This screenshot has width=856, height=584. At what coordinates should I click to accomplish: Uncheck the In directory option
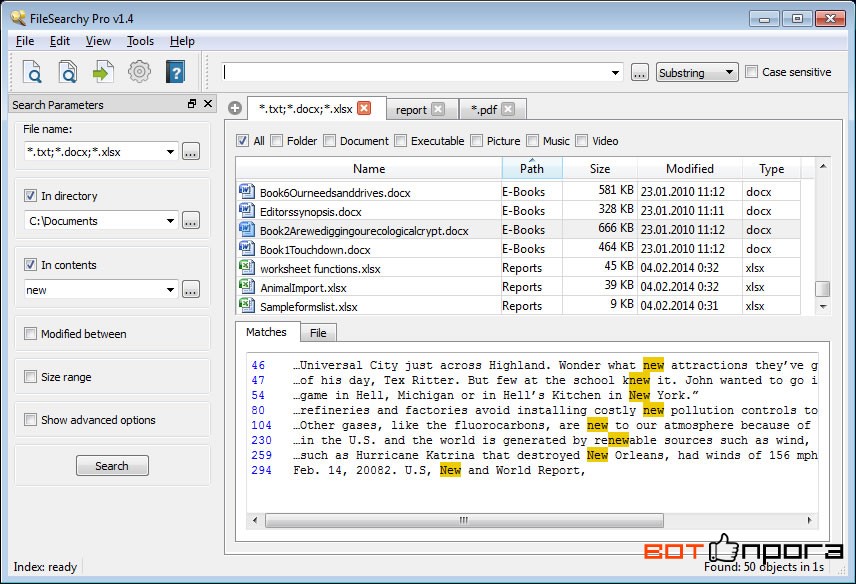coord(31,195)
